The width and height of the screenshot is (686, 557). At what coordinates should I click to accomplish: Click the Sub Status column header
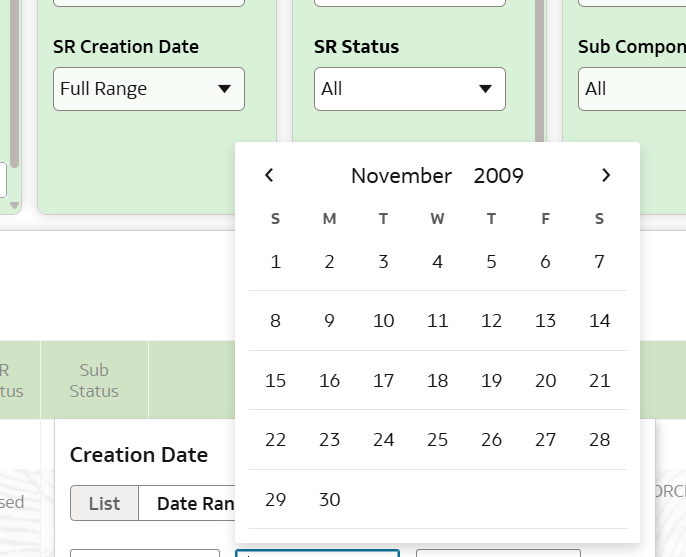click(x=94, y=380)
